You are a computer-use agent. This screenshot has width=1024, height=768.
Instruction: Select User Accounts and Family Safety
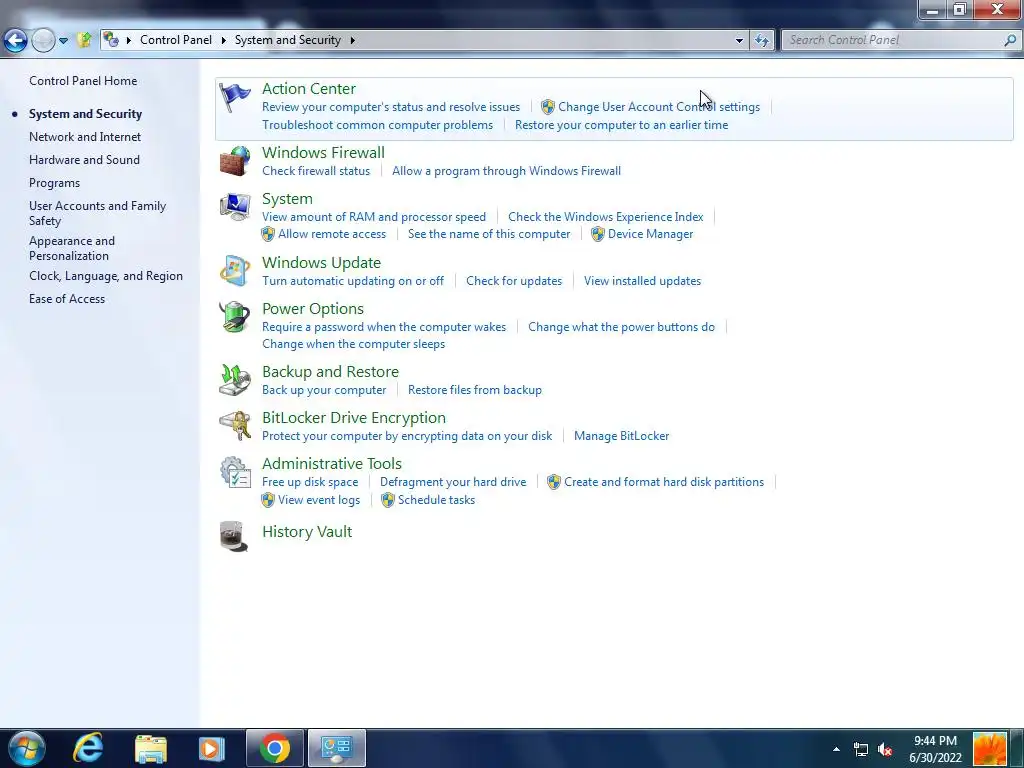point(97,213)
